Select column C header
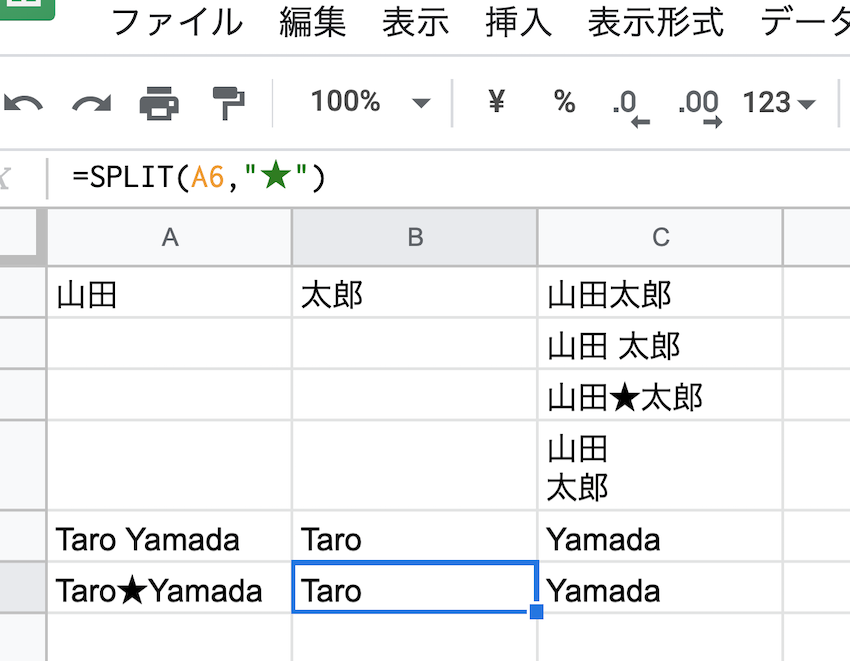Screen dimensions: 850x661 coord(660,237)
